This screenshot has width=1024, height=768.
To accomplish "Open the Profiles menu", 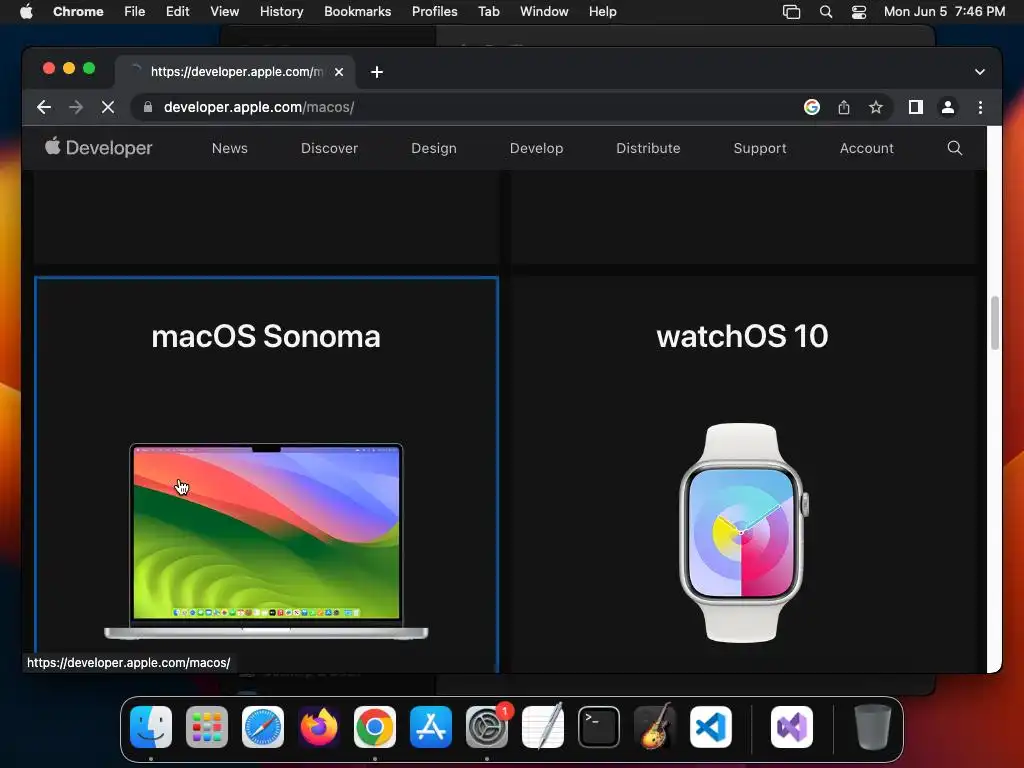I will pyautogui.click(x=434, y=12).
